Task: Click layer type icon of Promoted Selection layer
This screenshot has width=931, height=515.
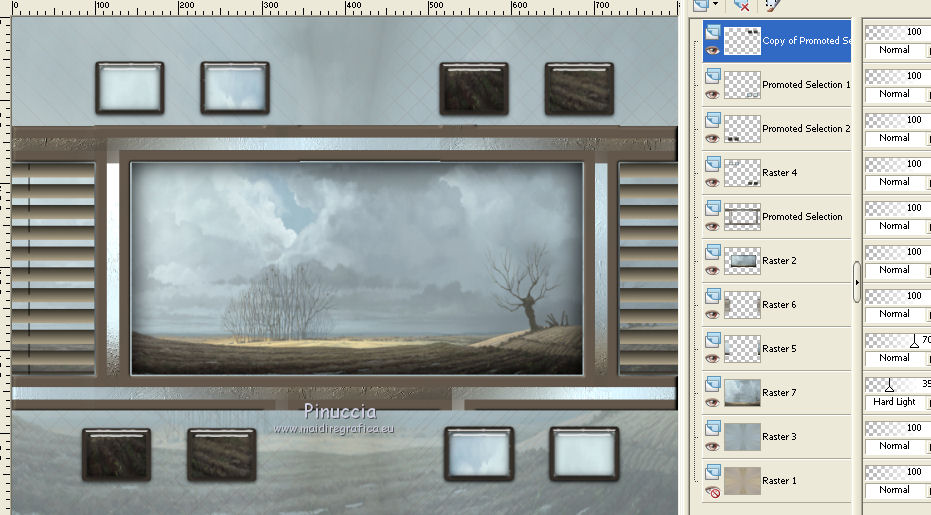Action: (713, 207)
